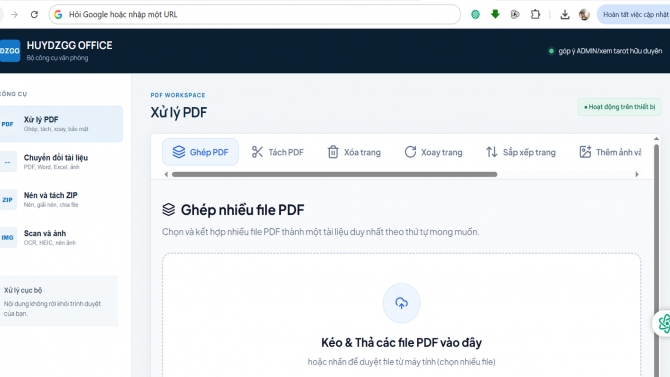Viewport: 670px width, 377px height.
Task: Click the Google icon in address bar
Action: 59,15
